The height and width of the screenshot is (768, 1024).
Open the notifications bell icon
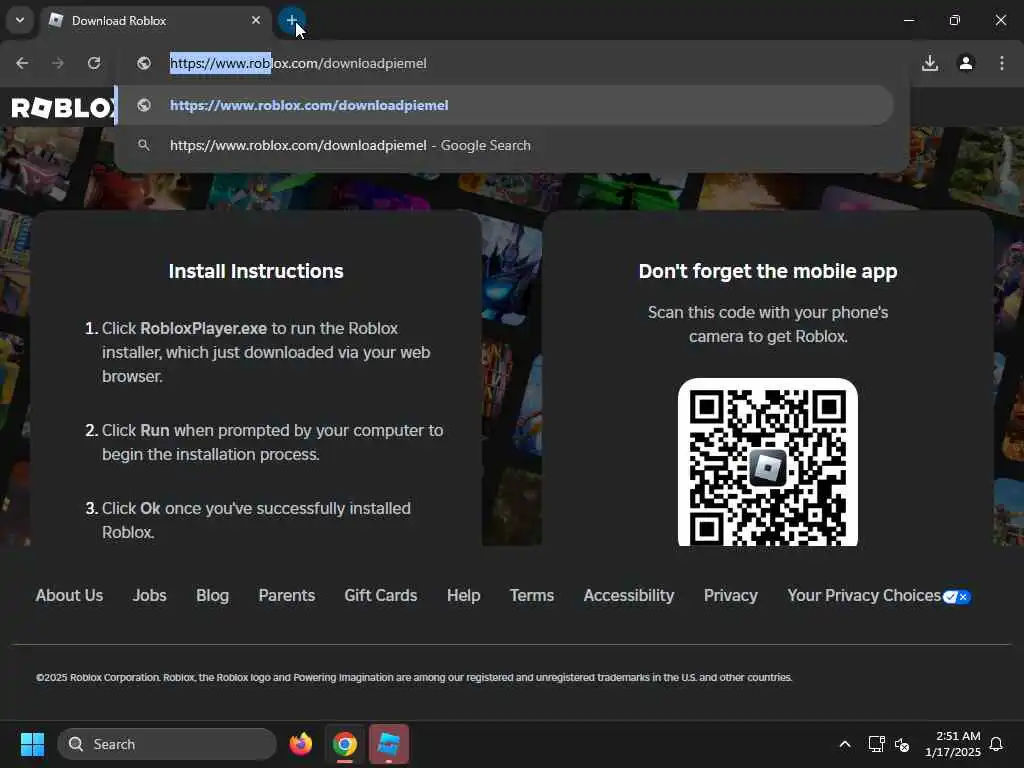point(996,744)
